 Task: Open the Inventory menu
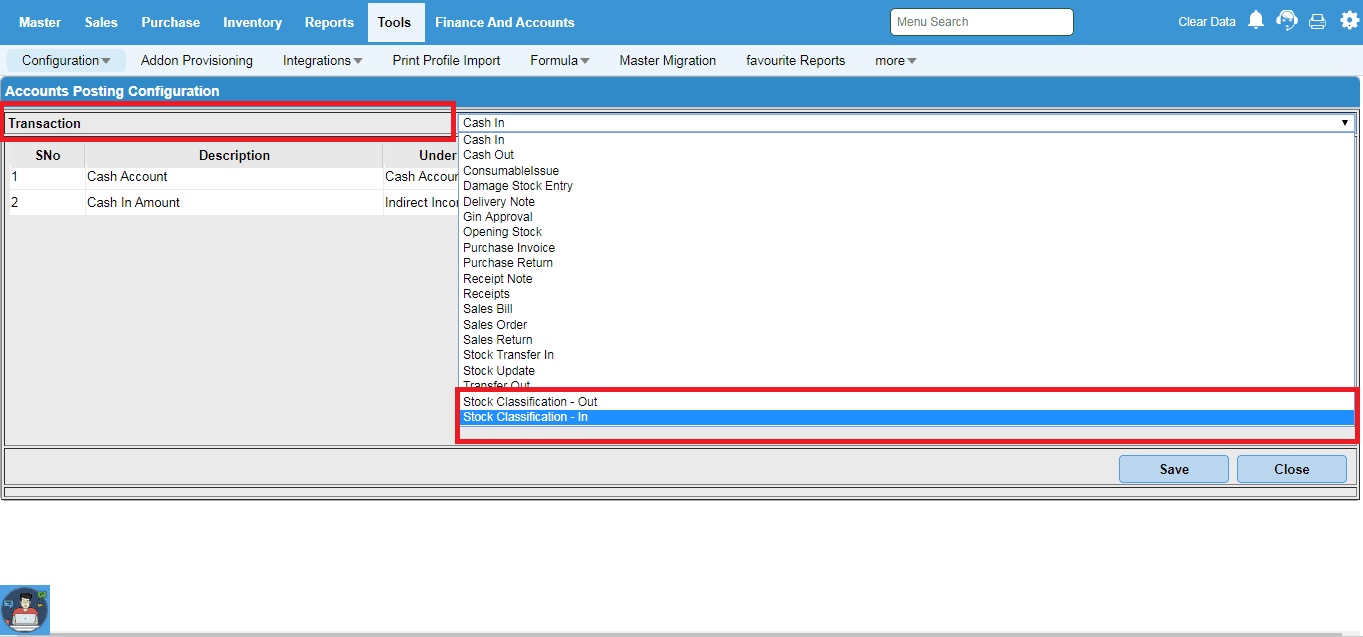pos(252,22)
